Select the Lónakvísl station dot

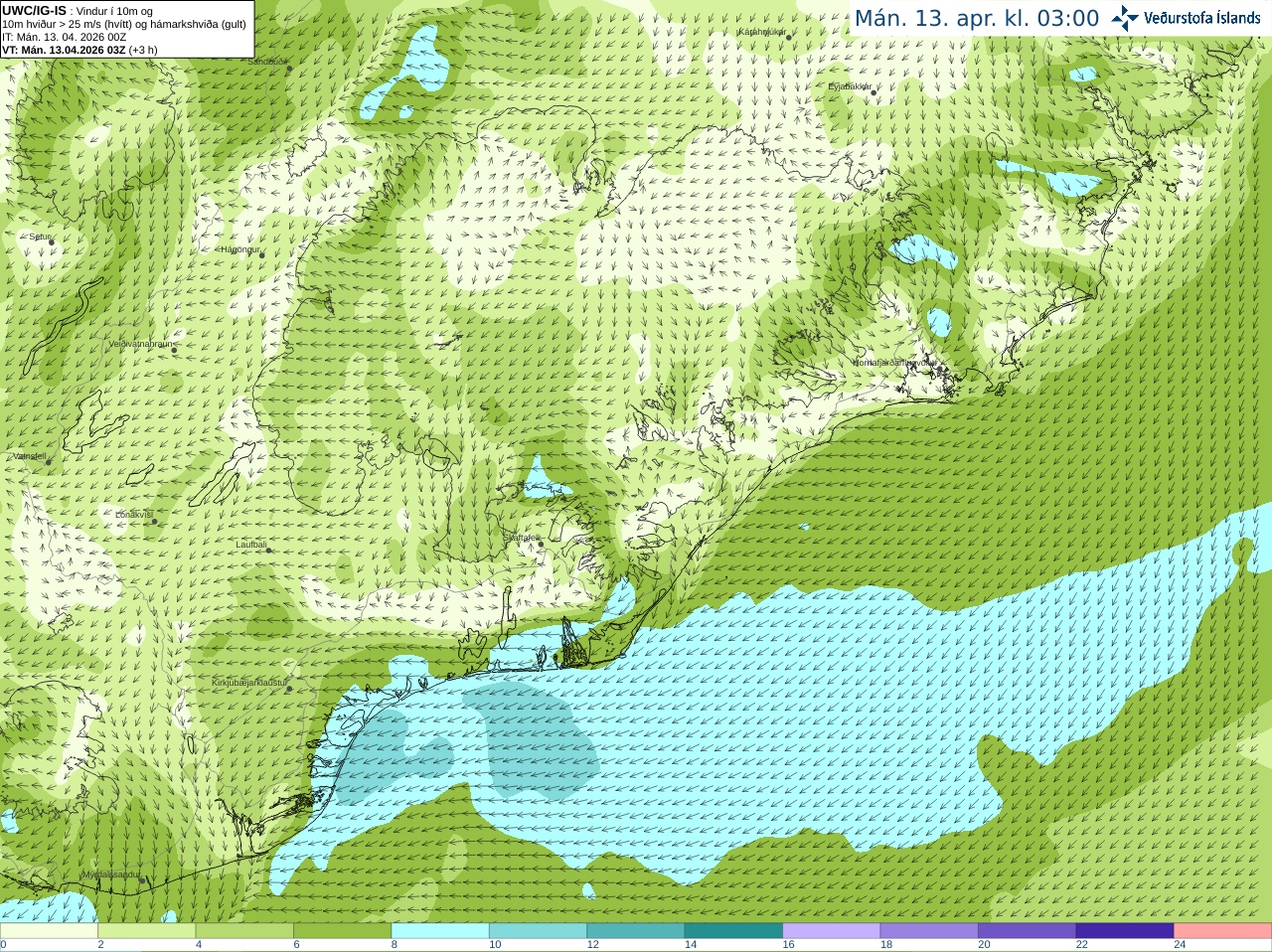[154, 521]
